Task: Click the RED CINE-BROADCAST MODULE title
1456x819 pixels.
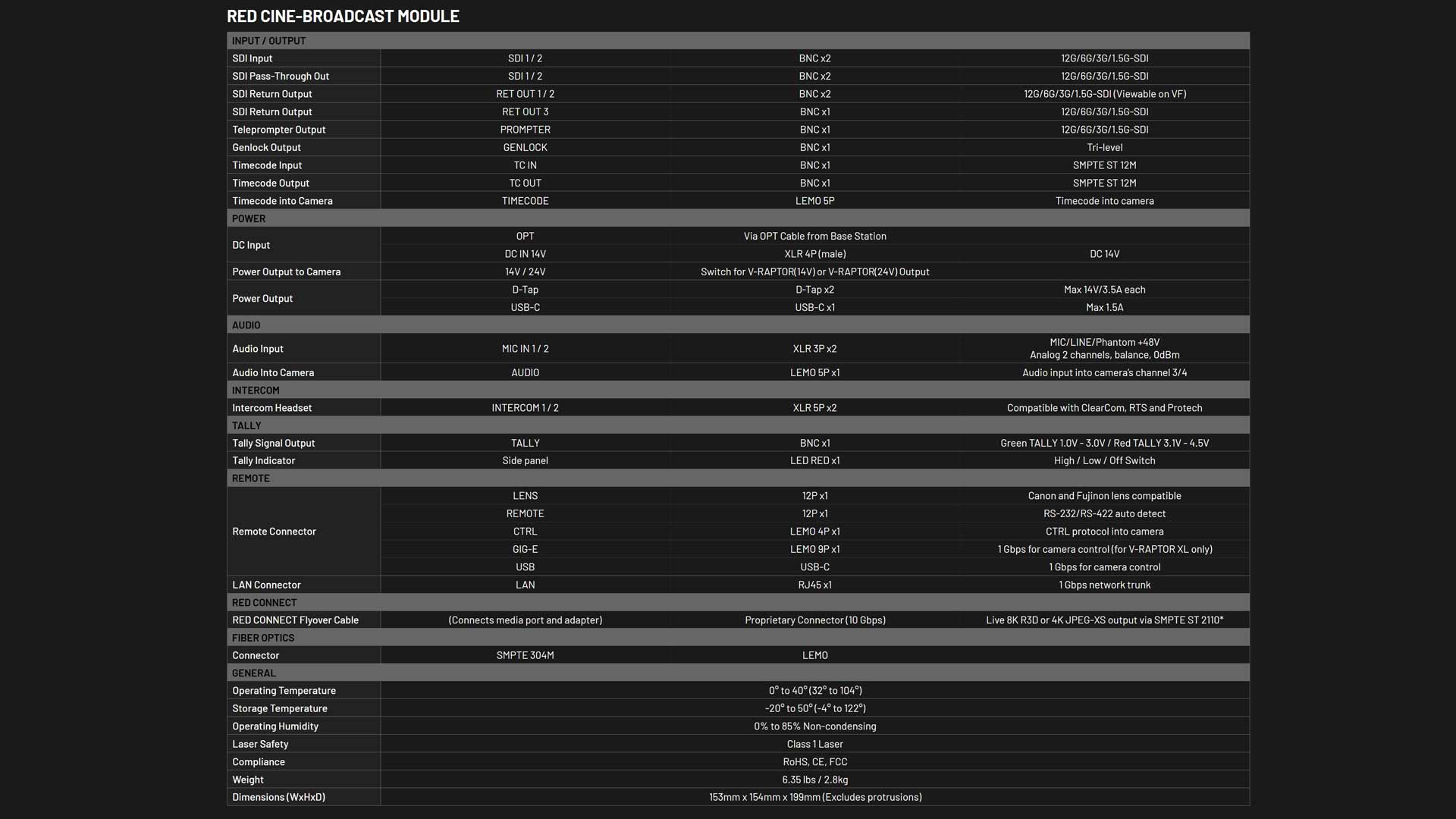Action: pyautogui.click(x=343, y=16)
